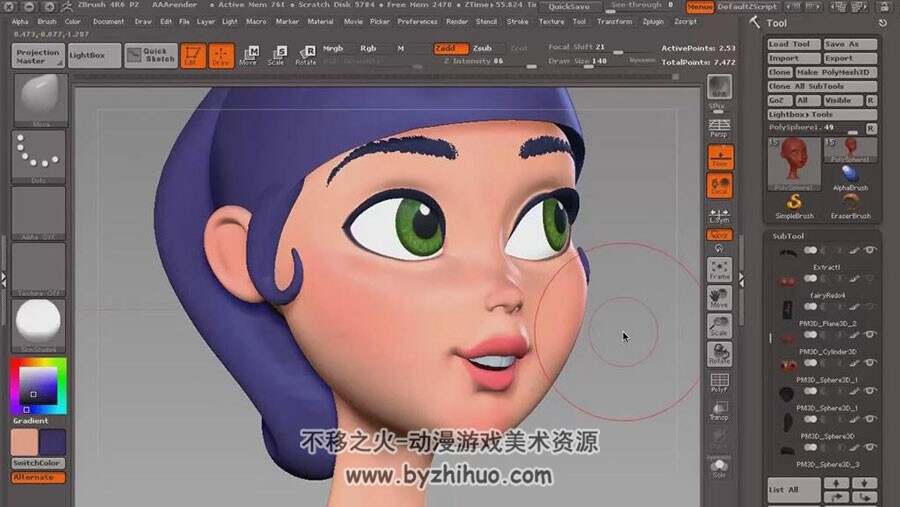Toggle the Floor grid button

[x=720, y=157]
